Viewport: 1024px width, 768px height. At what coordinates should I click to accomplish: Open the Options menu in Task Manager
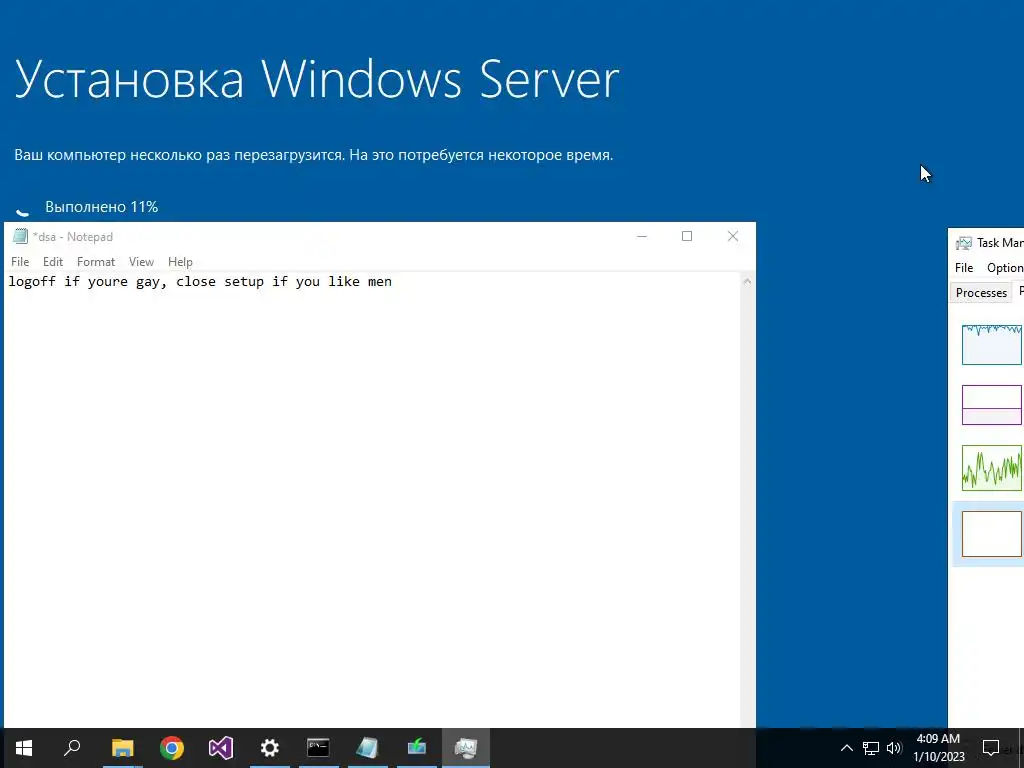click(1004, 268)
